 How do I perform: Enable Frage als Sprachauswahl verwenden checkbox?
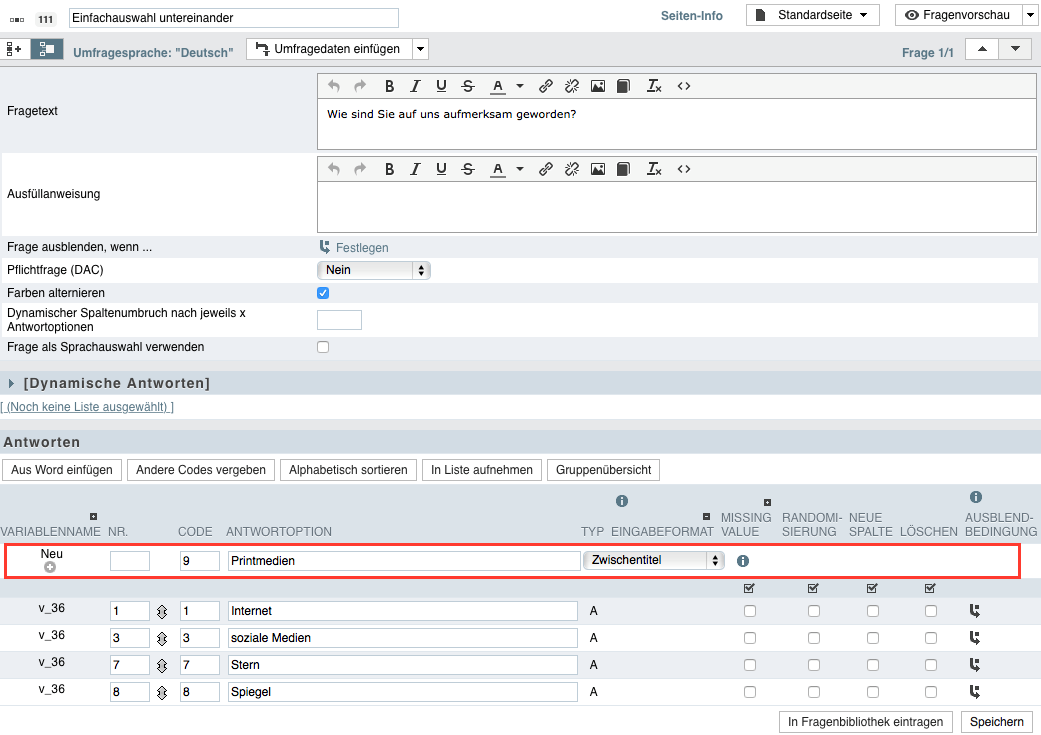(x=323, y=347)
